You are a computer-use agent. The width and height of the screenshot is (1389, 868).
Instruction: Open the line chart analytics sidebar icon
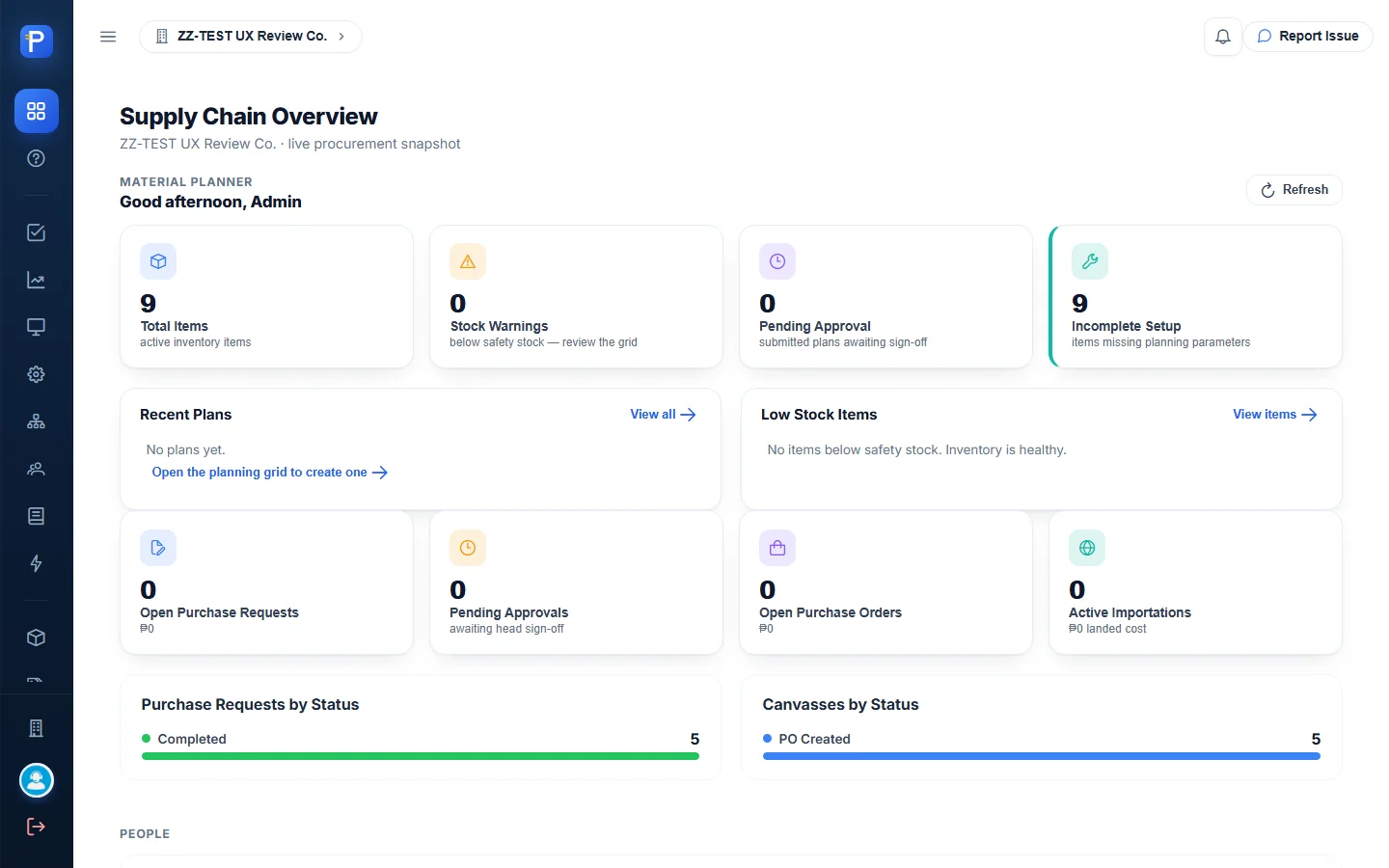coord(37,280)
